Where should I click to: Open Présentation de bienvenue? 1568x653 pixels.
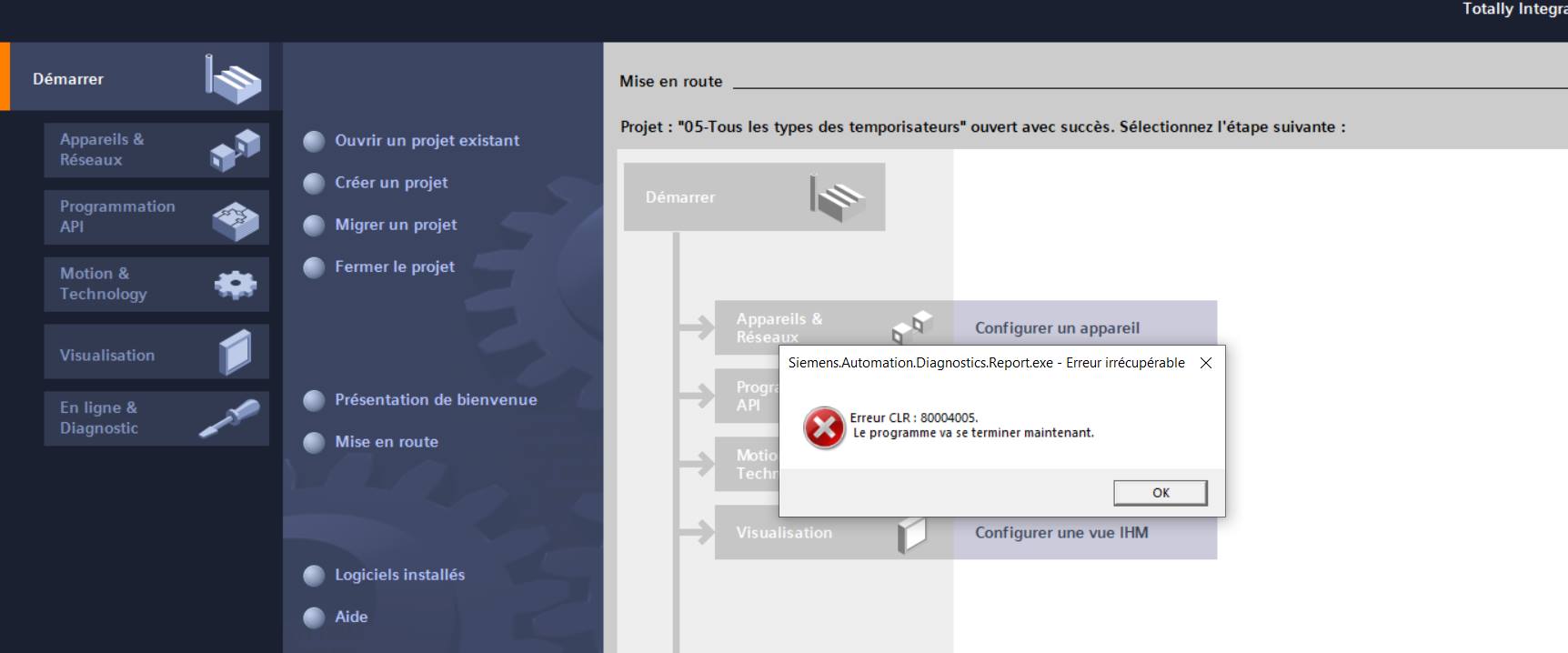(x=436, y=400)
